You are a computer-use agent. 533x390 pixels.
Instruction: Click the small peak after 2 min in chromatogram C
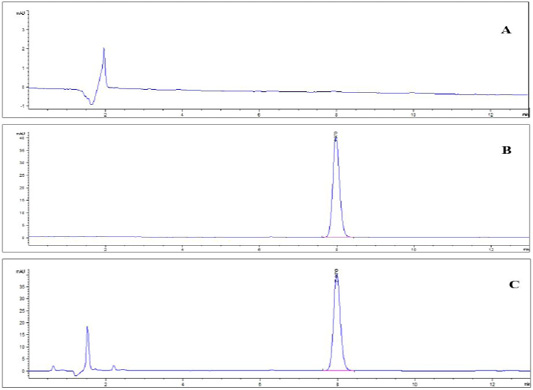(114, 367)
